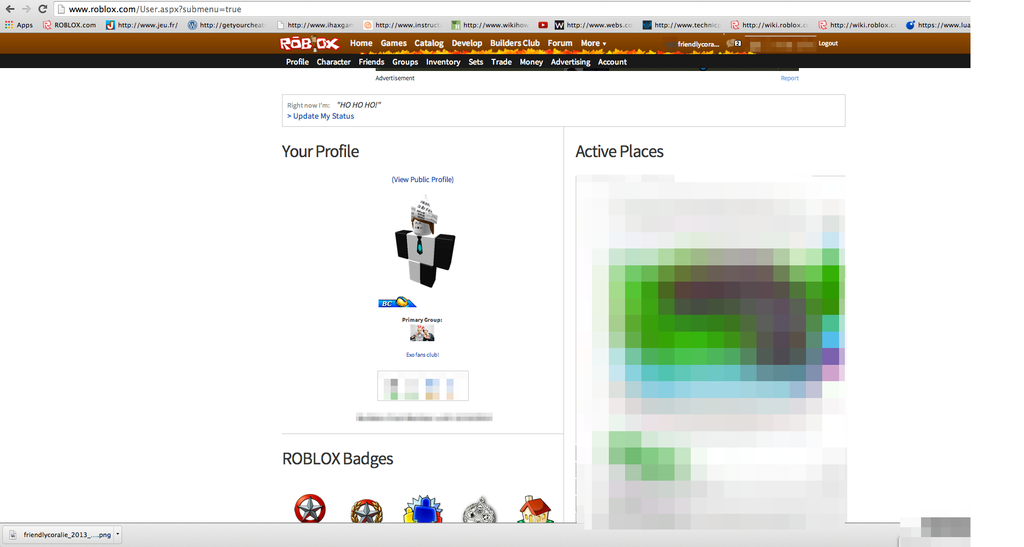This screenshot has height=547, width=1024.
Task: Click the ROBLOX logo in the header
Action: click(310, 44)
